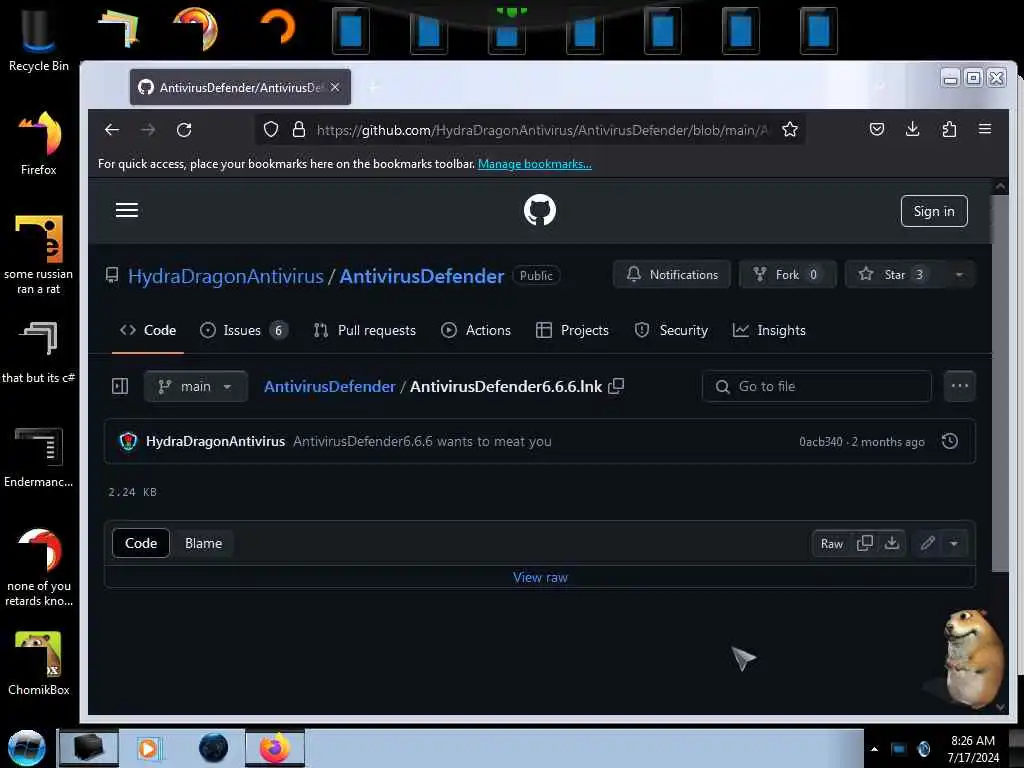The width and height of the screenshot is (1024, 768).
Task: Open the Pull requests tab
Action: coord(364,330)
